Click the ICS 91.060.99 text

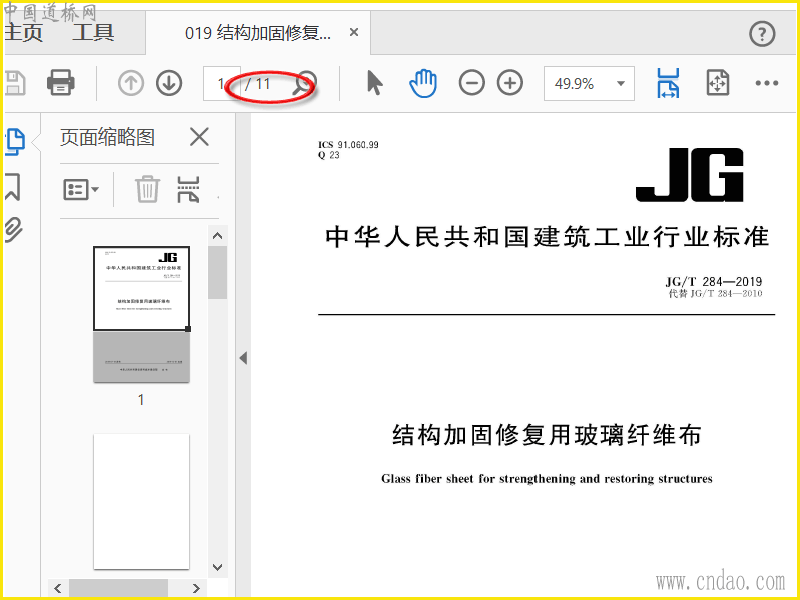[x=348, y=145]
